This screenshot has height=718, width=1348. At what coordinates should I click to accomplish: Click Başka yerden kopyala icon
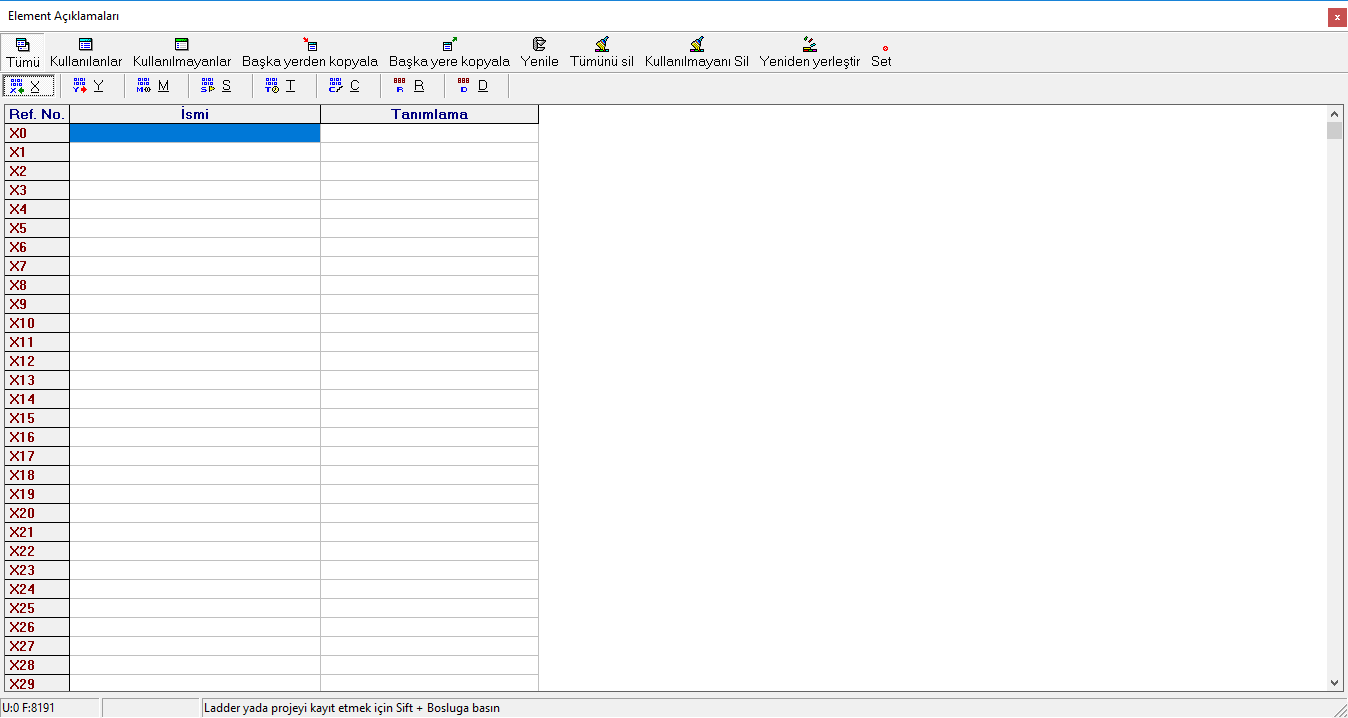[x=310, y=45]
